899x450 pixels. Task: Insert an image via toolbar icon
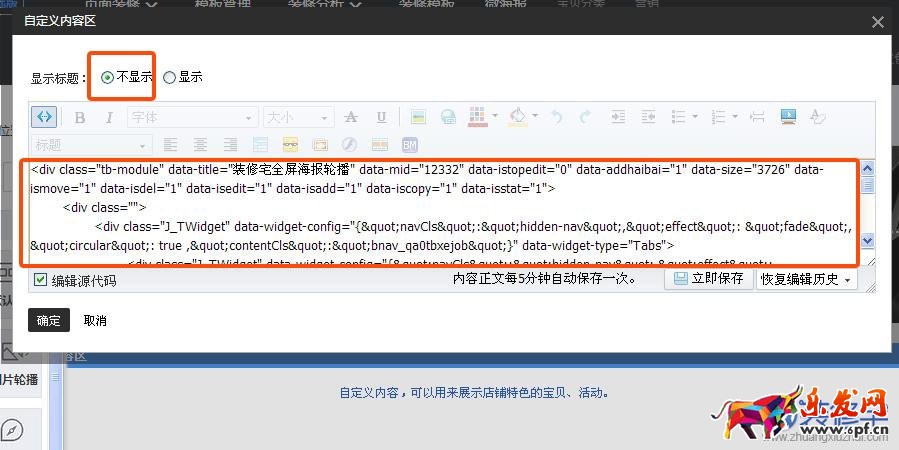419,118
